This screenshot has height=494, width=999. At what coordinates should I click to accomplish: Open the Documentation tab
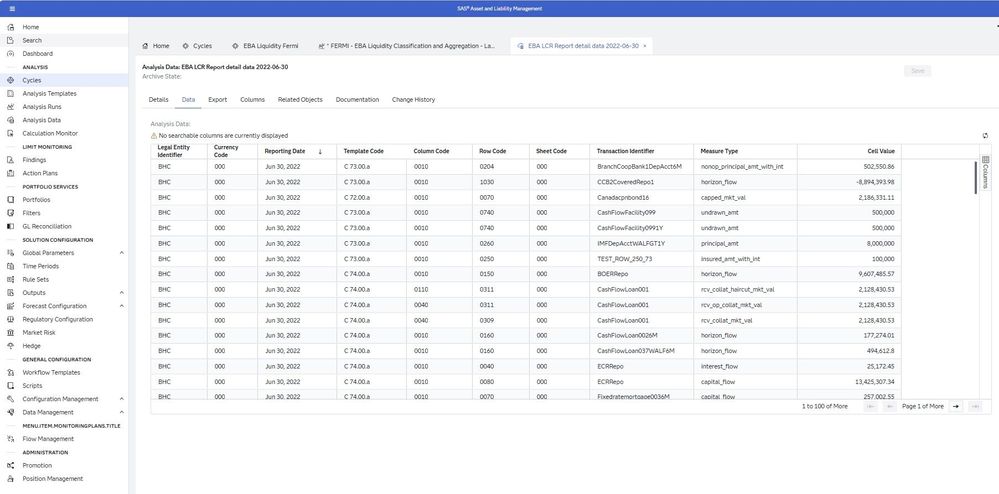click(x=357, y=100)
